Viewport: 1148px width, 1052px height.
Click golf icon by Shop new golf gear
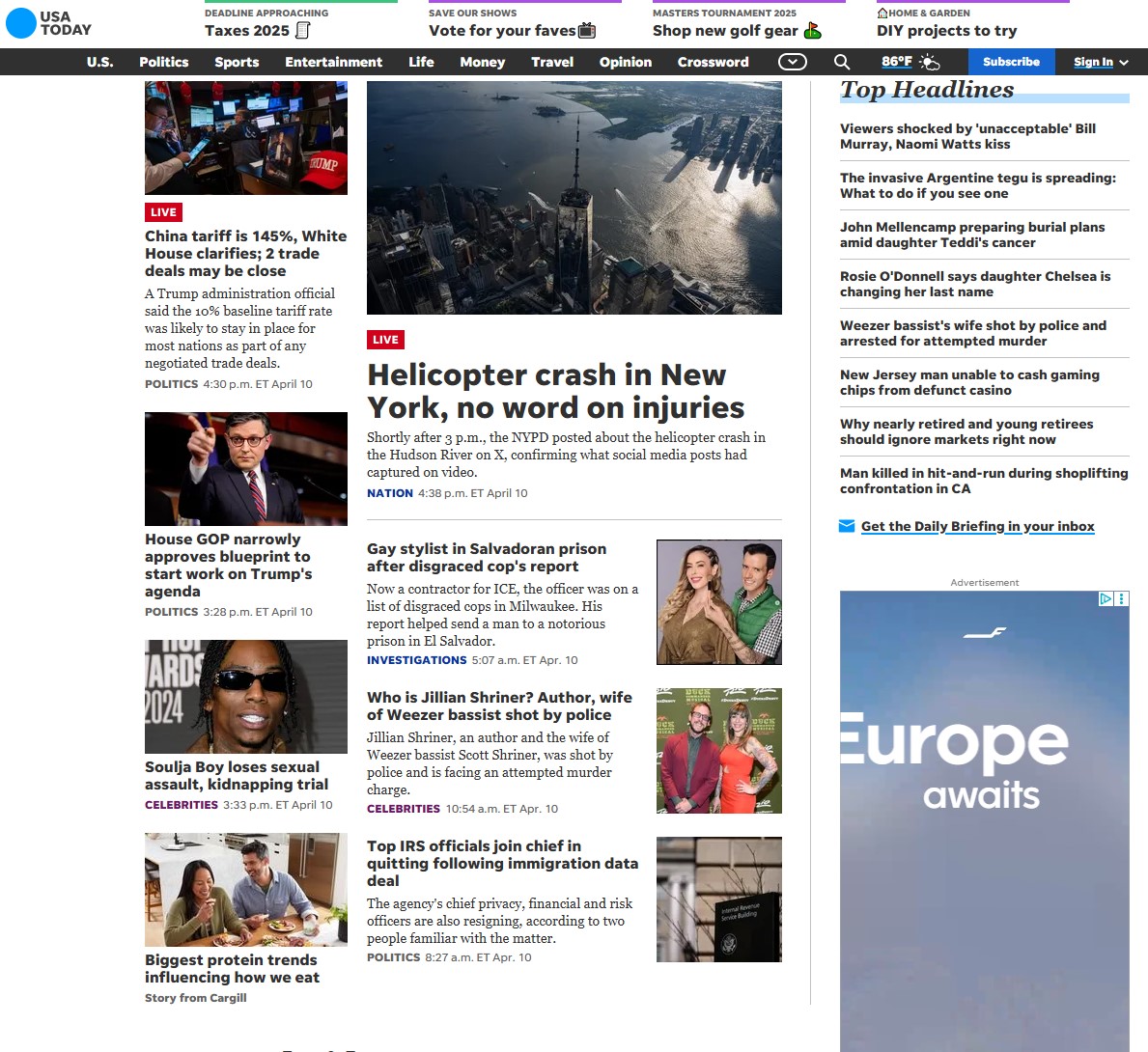(813, 31)
